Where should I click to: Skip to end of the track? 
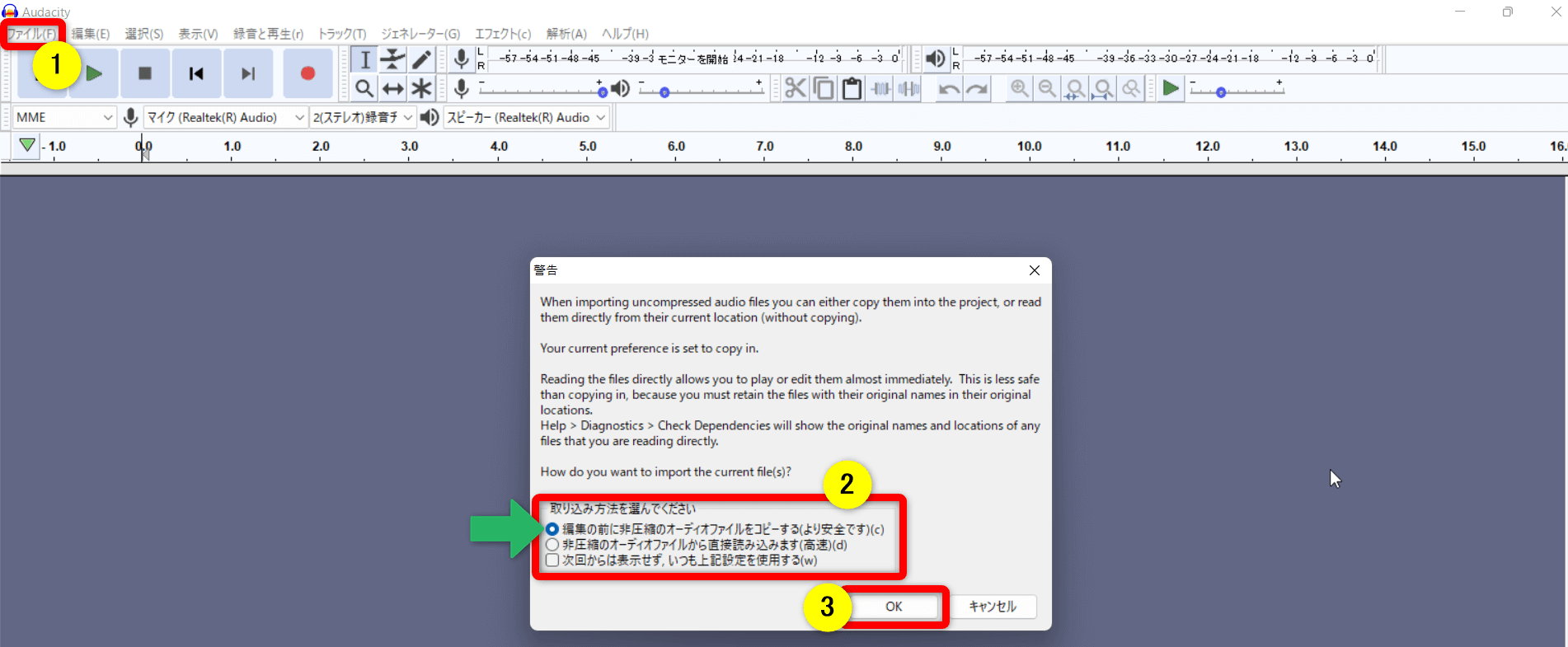(x=247, y=73)
